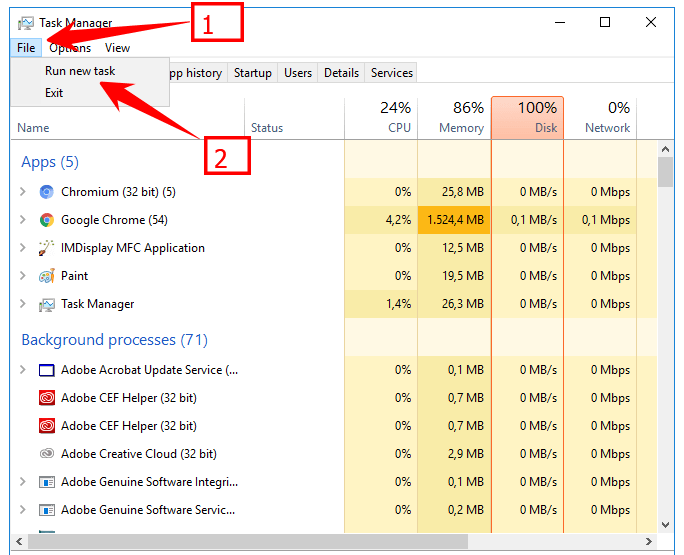Click the Google Chrome process icon
Viewport: 684px width, 555px height.
(x=46, y=220)
